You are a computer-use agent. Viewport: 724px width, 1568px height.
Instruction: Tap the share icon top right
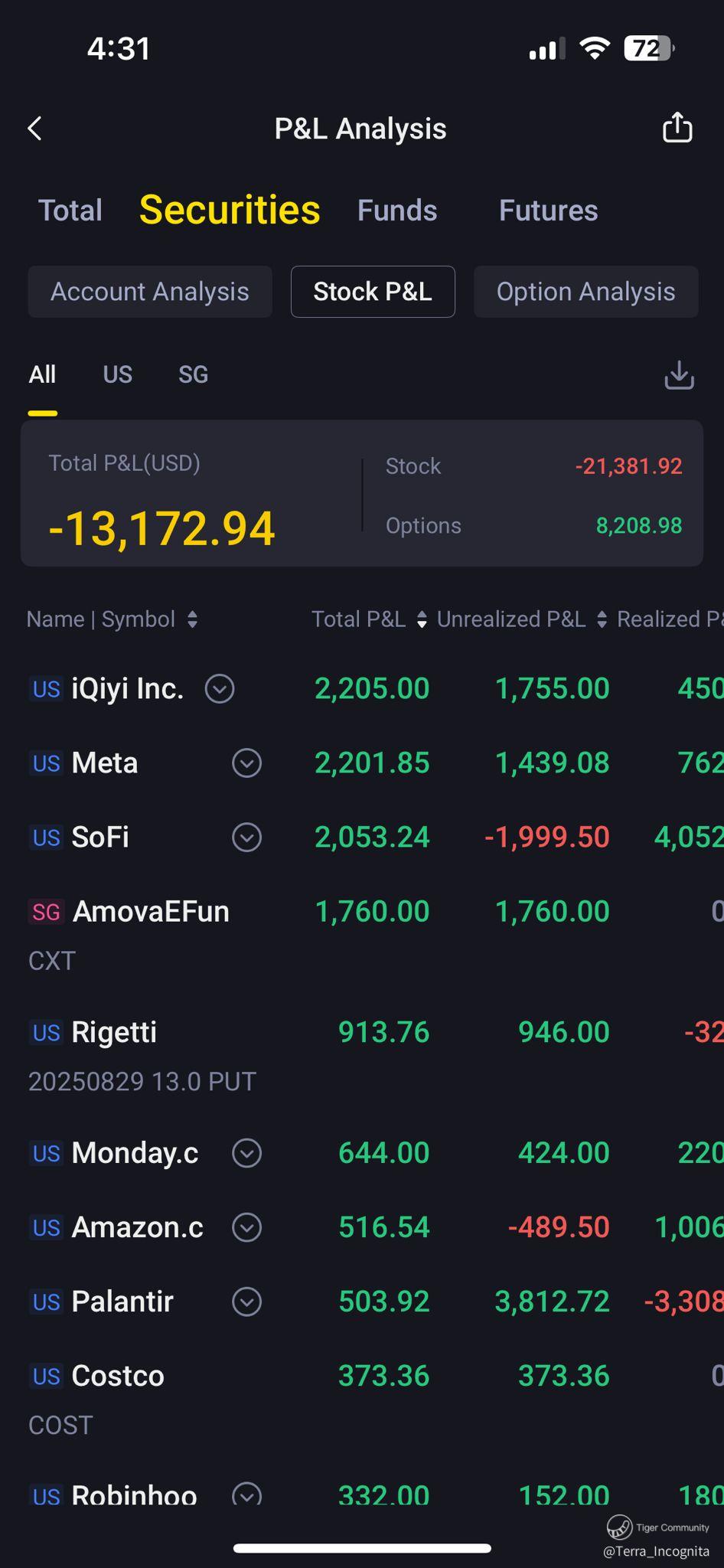[x=677, y=127]
